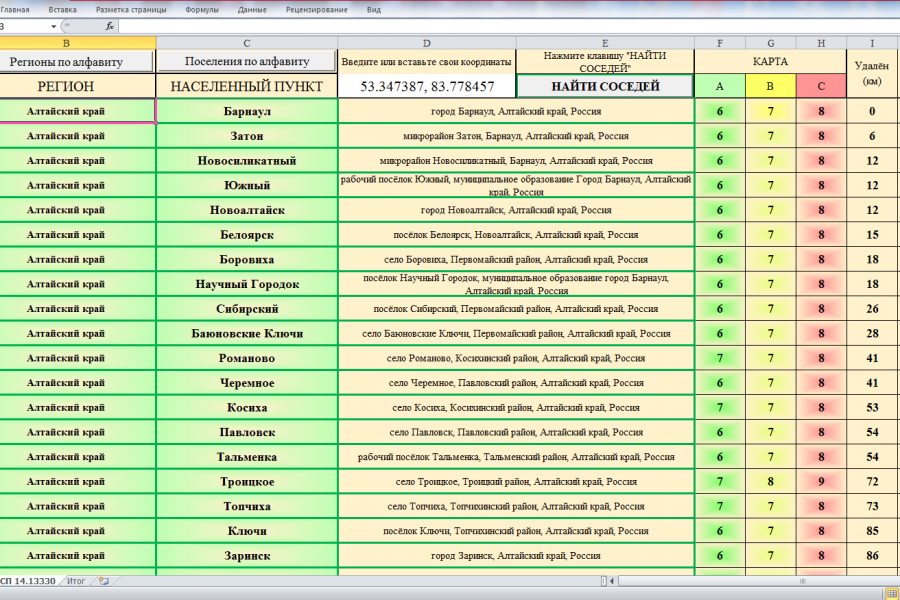Click the РЕГИОН header cell
Viewport: 900px width, 600px height.
pos(77,86)
